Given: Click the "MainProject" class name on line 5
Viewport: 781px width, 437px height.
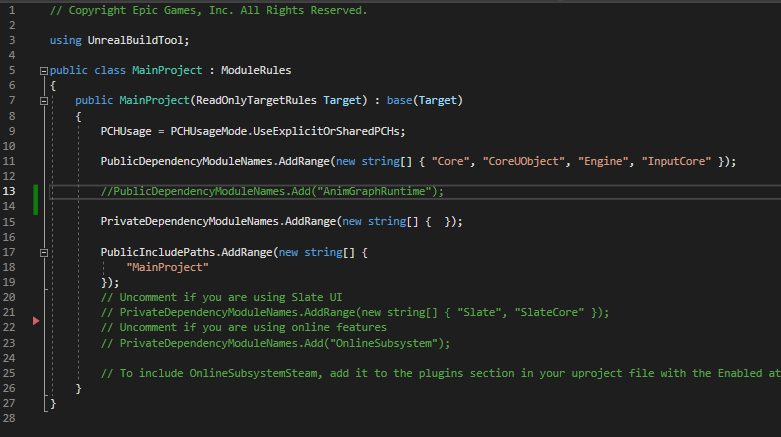Looking at the screenshot, I should coord(167,70).
